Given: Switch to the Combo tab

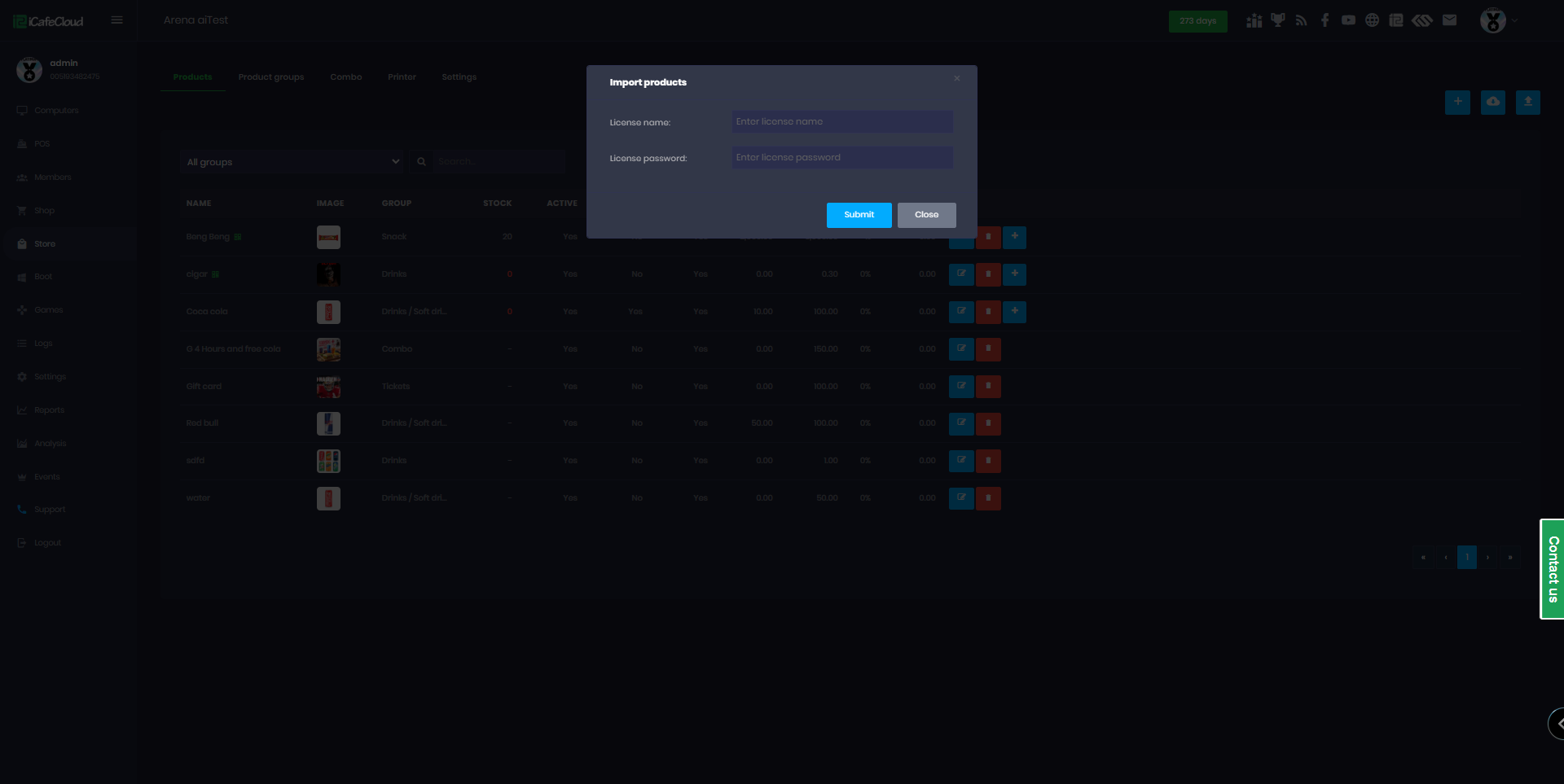Looking at the screenshot, I should pyautogui.click(x=346, y=77).
